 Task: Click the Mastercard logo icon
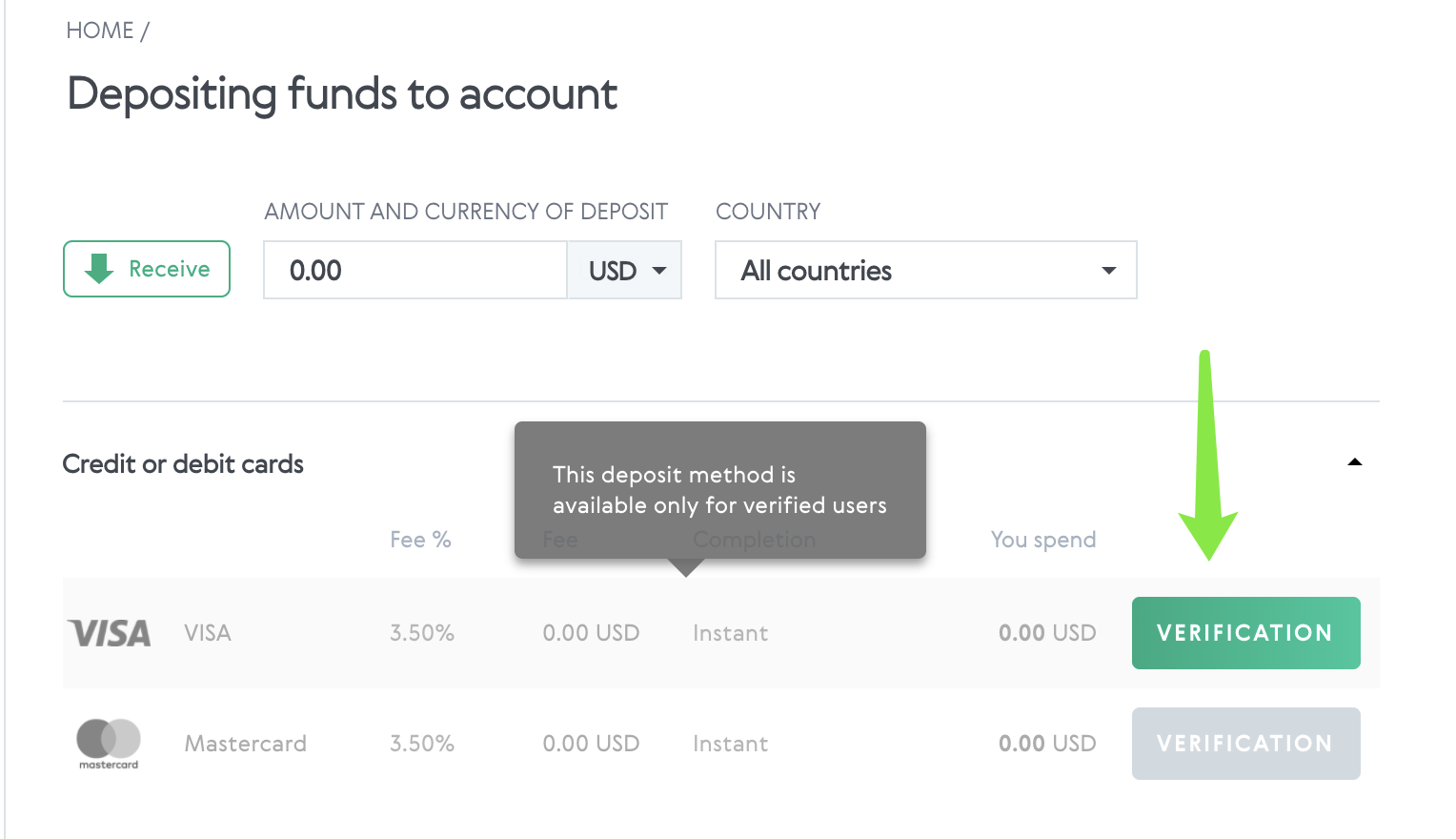[x=109, y=743]
